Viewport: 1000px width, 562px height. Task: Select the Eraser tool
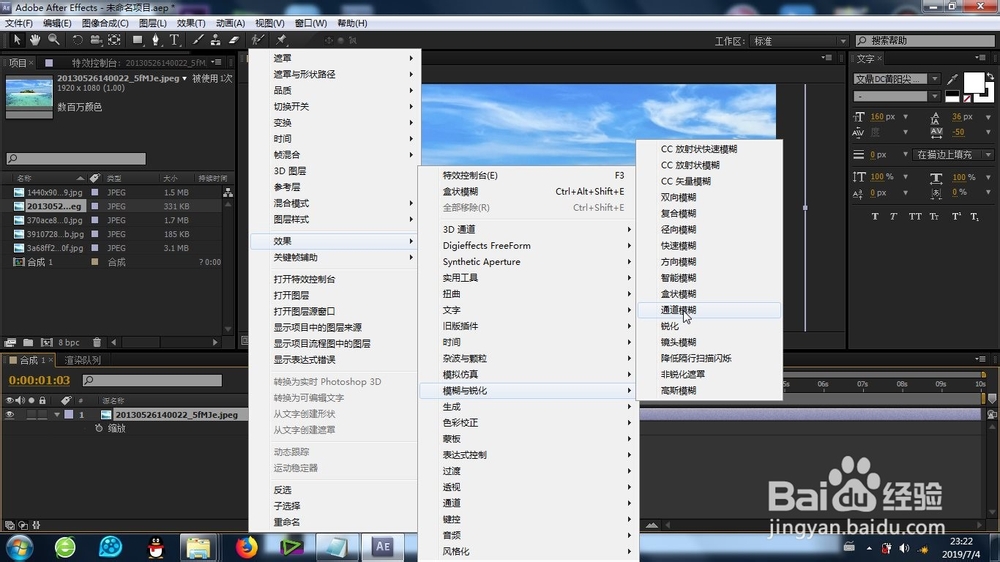(x=234, y=40)
